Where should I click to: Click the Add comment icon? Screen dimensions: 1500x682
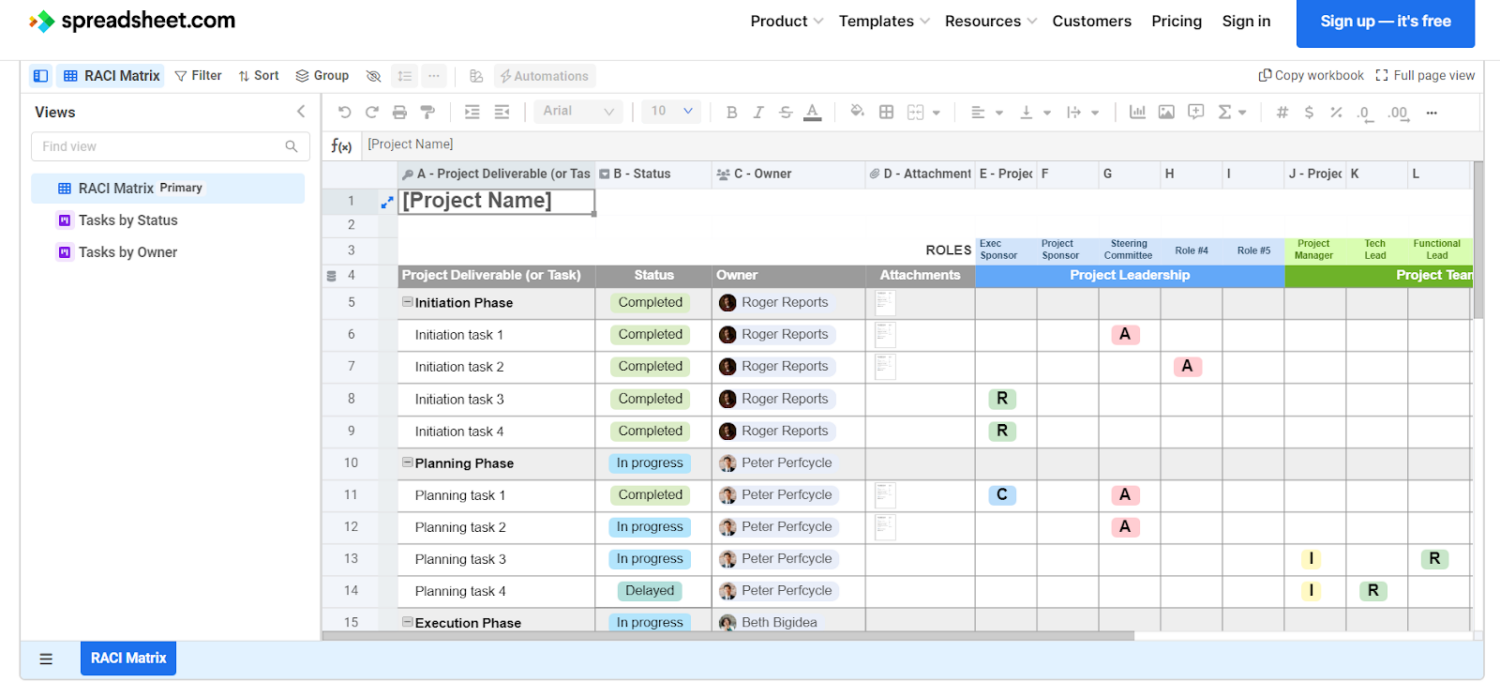coord(1195,112)
